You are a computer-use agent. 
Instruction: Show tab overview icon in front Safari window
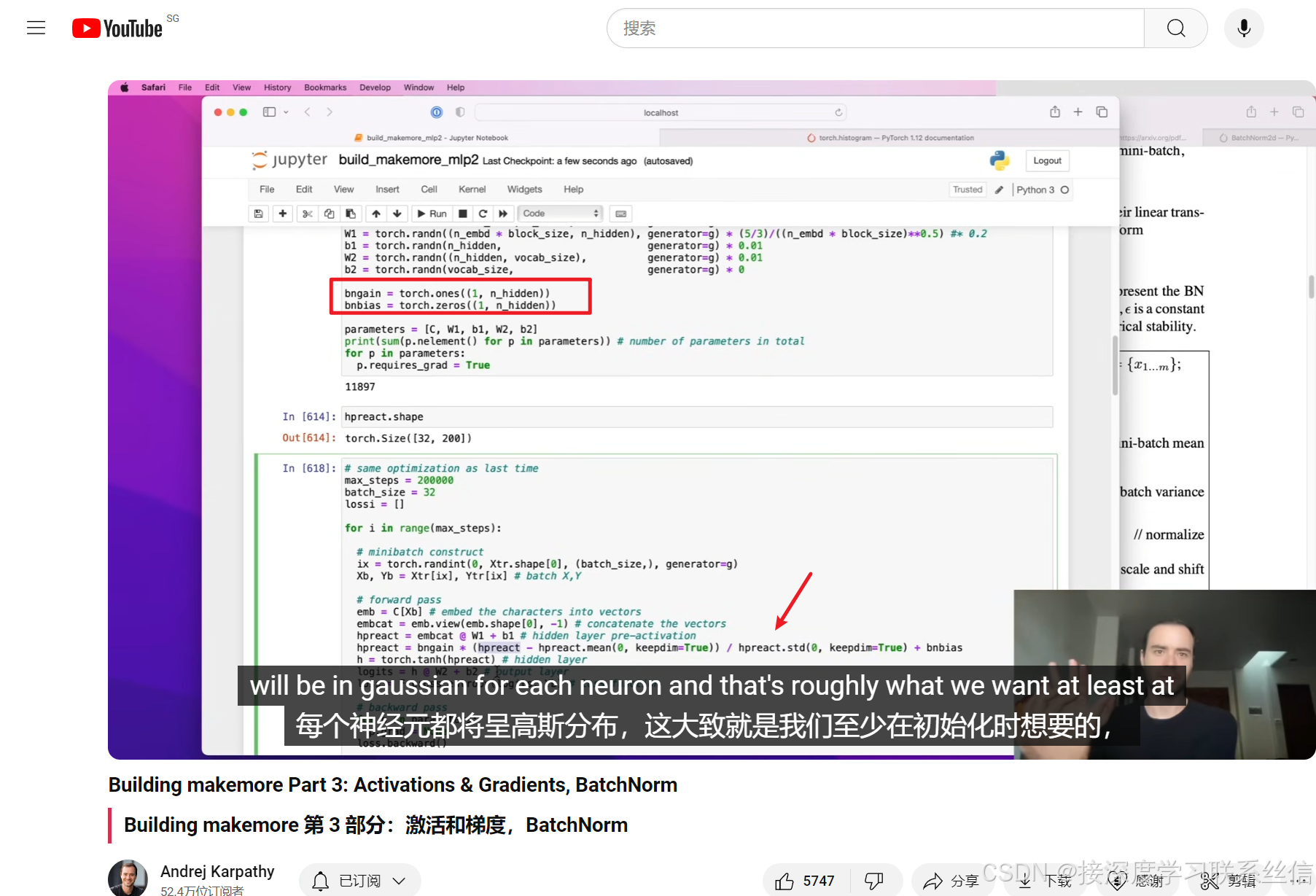click(x=1102, y=112)
